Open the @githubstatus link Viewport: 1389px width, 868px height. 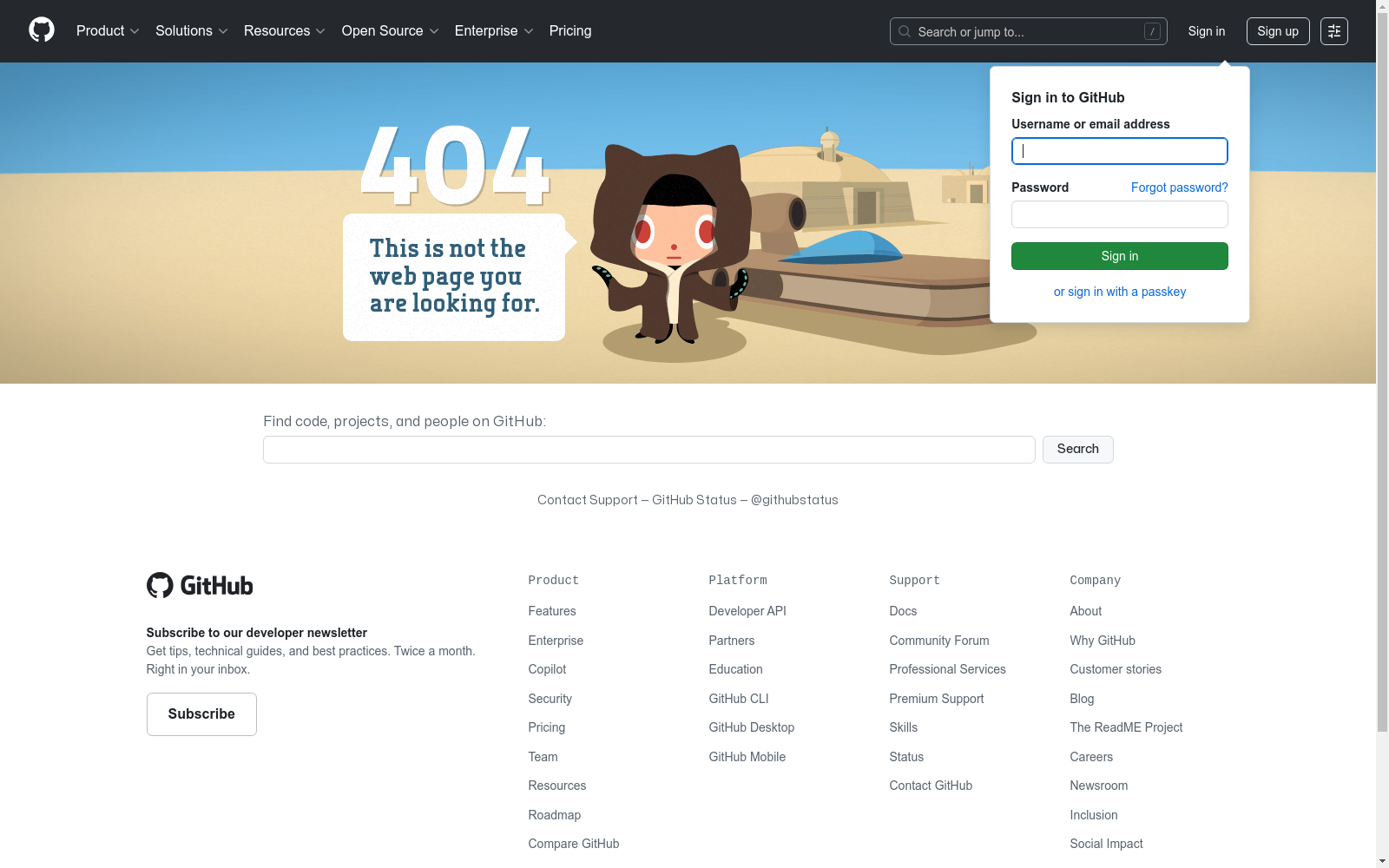pos(794,500)
